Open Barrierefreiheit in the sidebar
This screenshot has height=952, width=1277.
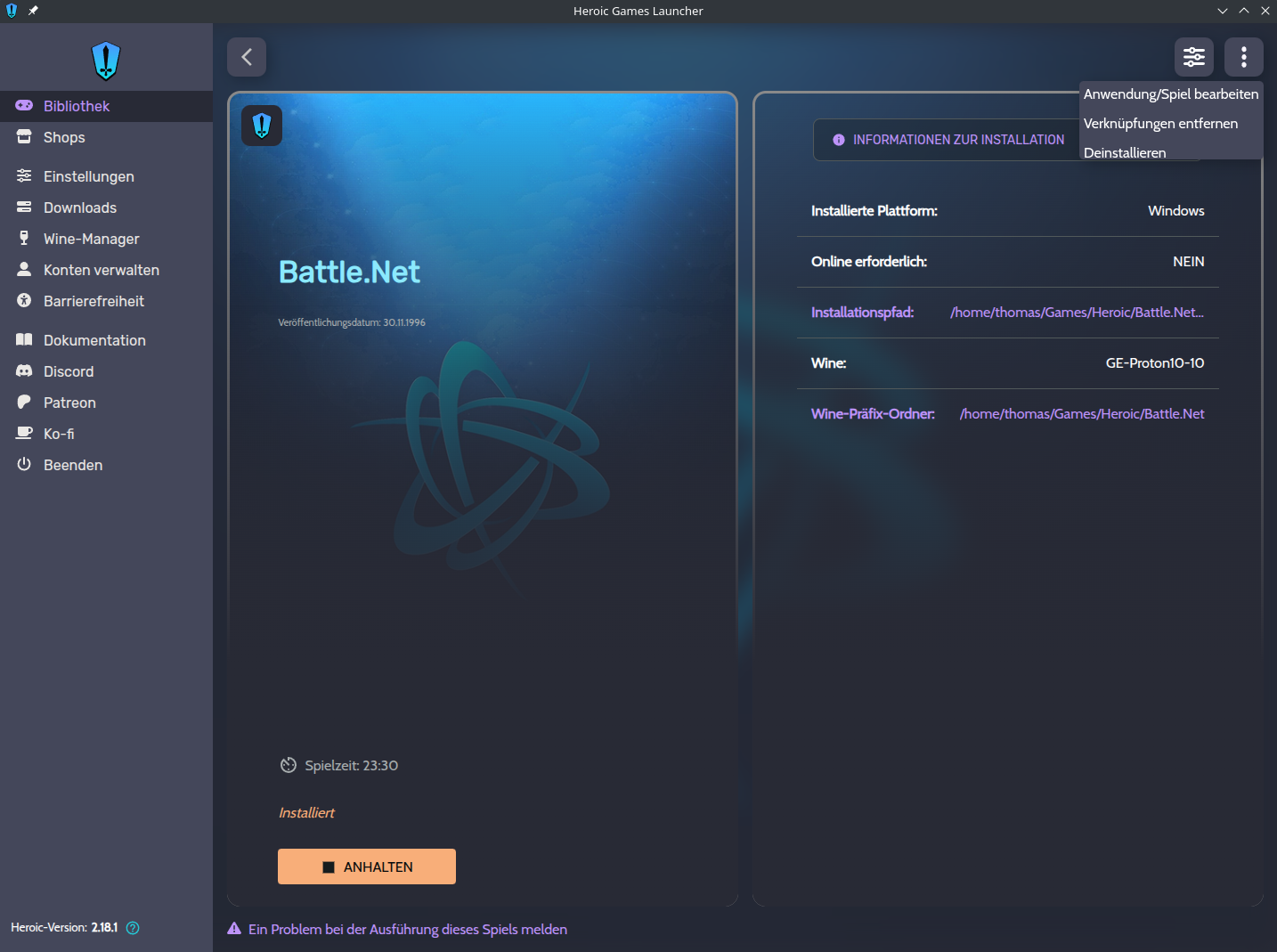(106, 301)
